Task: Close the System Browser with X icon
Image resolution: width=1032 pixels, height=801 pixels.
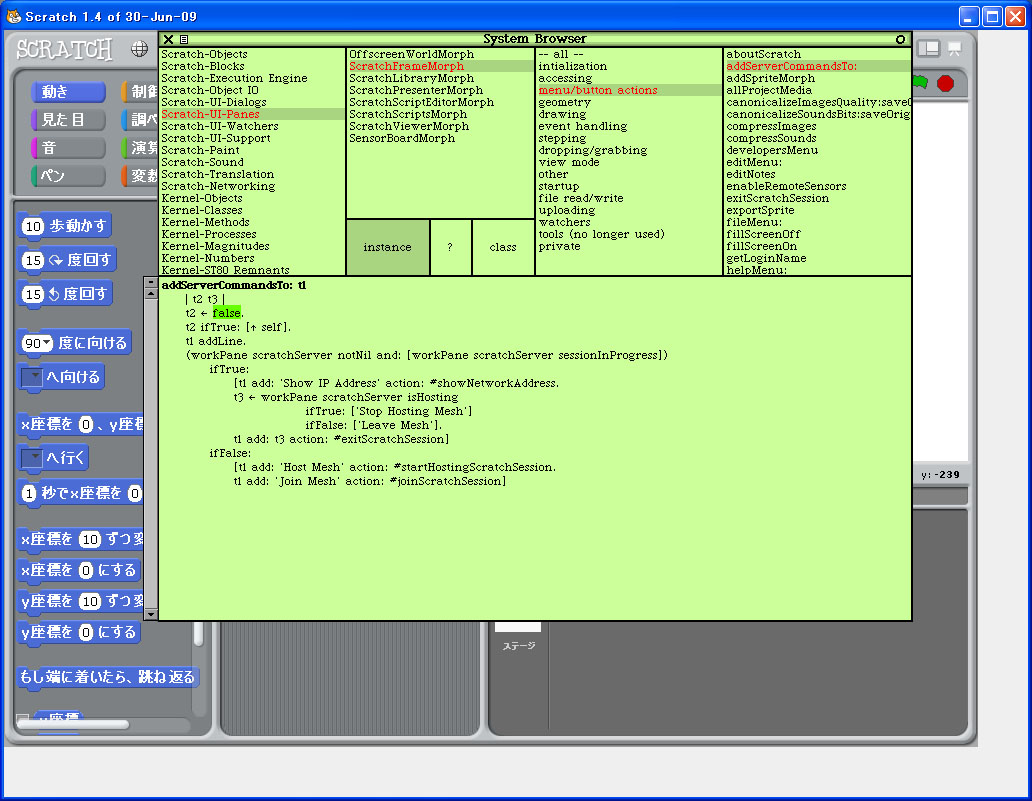Action: pos(168,39)
